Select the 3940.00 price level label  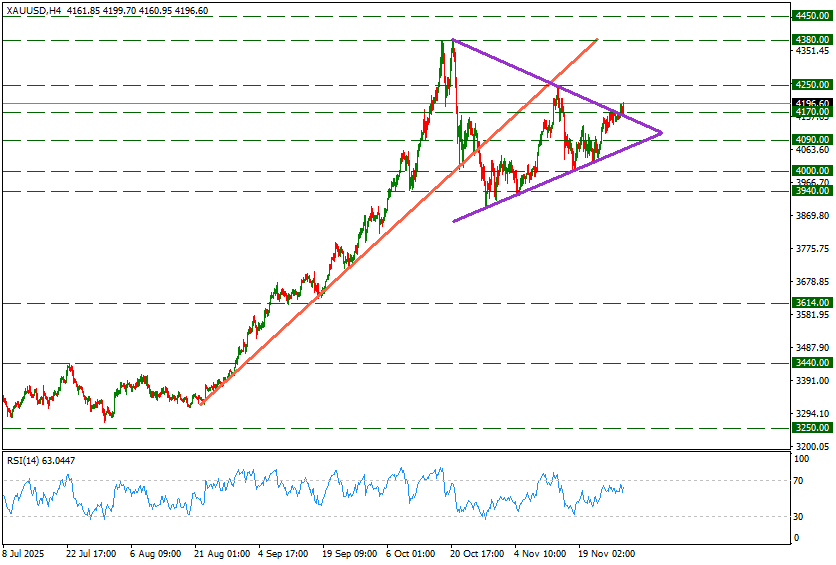[x=811, y=190]
